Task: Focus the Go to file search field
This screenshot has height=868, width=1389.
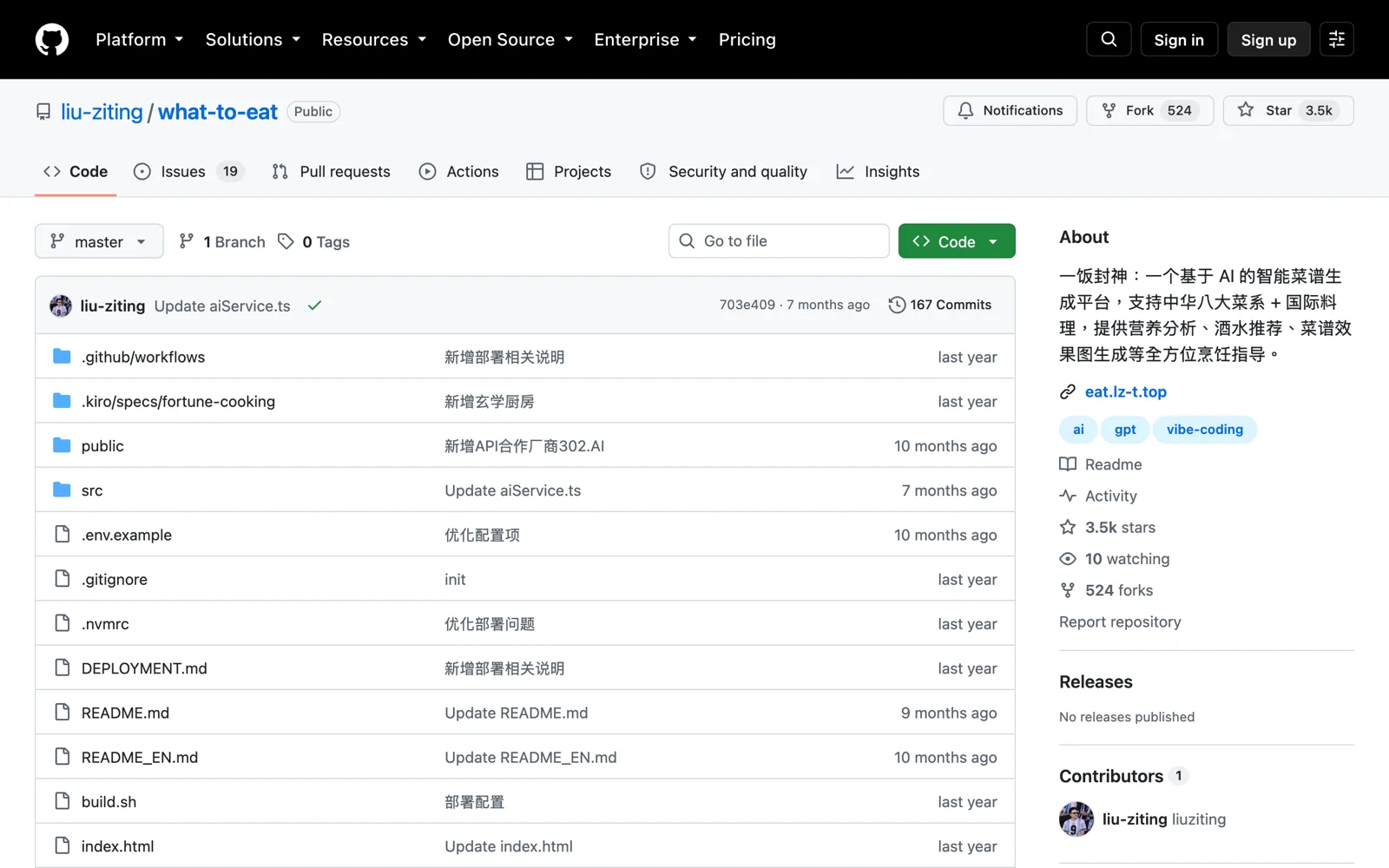Action: coord(779,241)
